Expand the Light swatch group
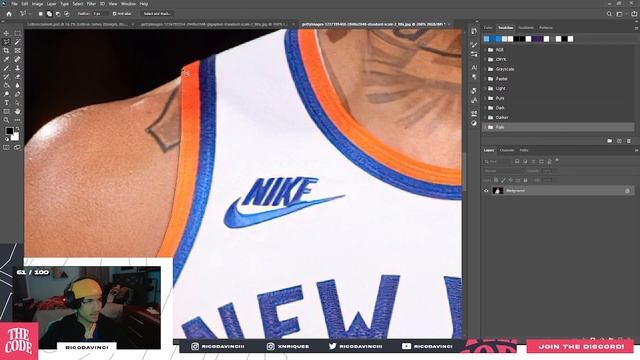The image size is (640, 360). click(x=485, y=89)
